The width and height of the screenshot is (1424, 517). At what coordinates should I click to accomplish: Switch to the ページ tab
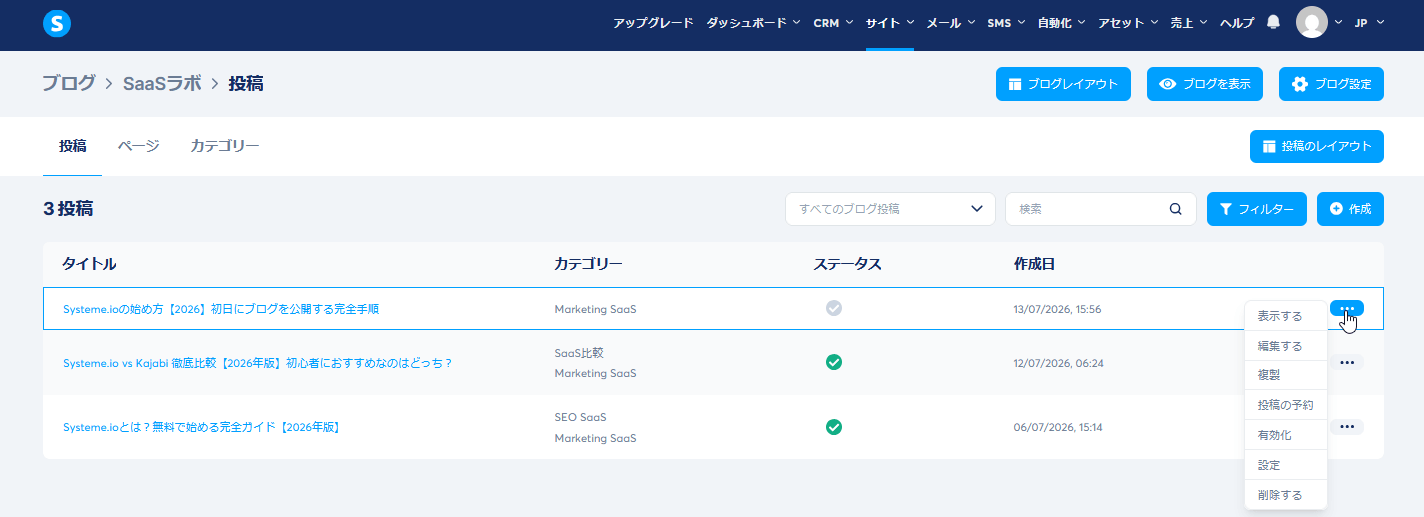click(x=138, y=146)
